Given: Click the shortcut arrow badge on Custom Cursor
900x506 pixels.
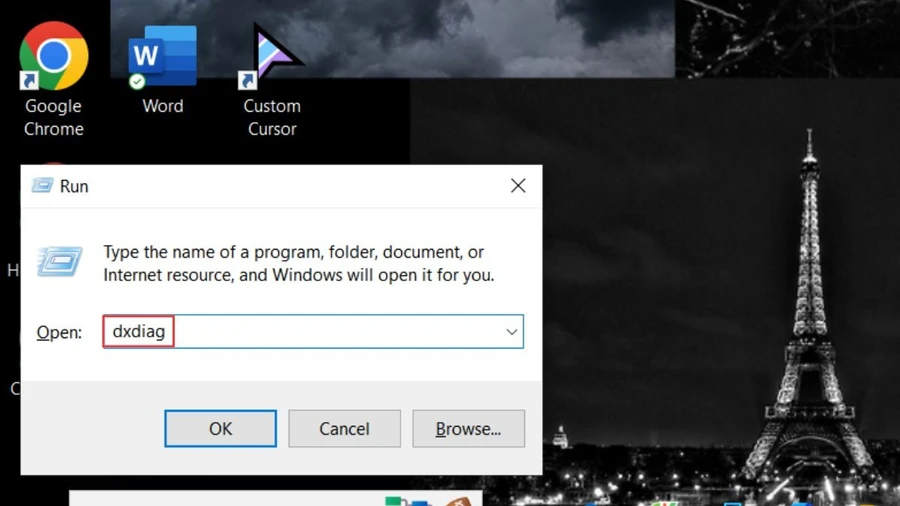Looking at the screenshot, I should [247, 81].
